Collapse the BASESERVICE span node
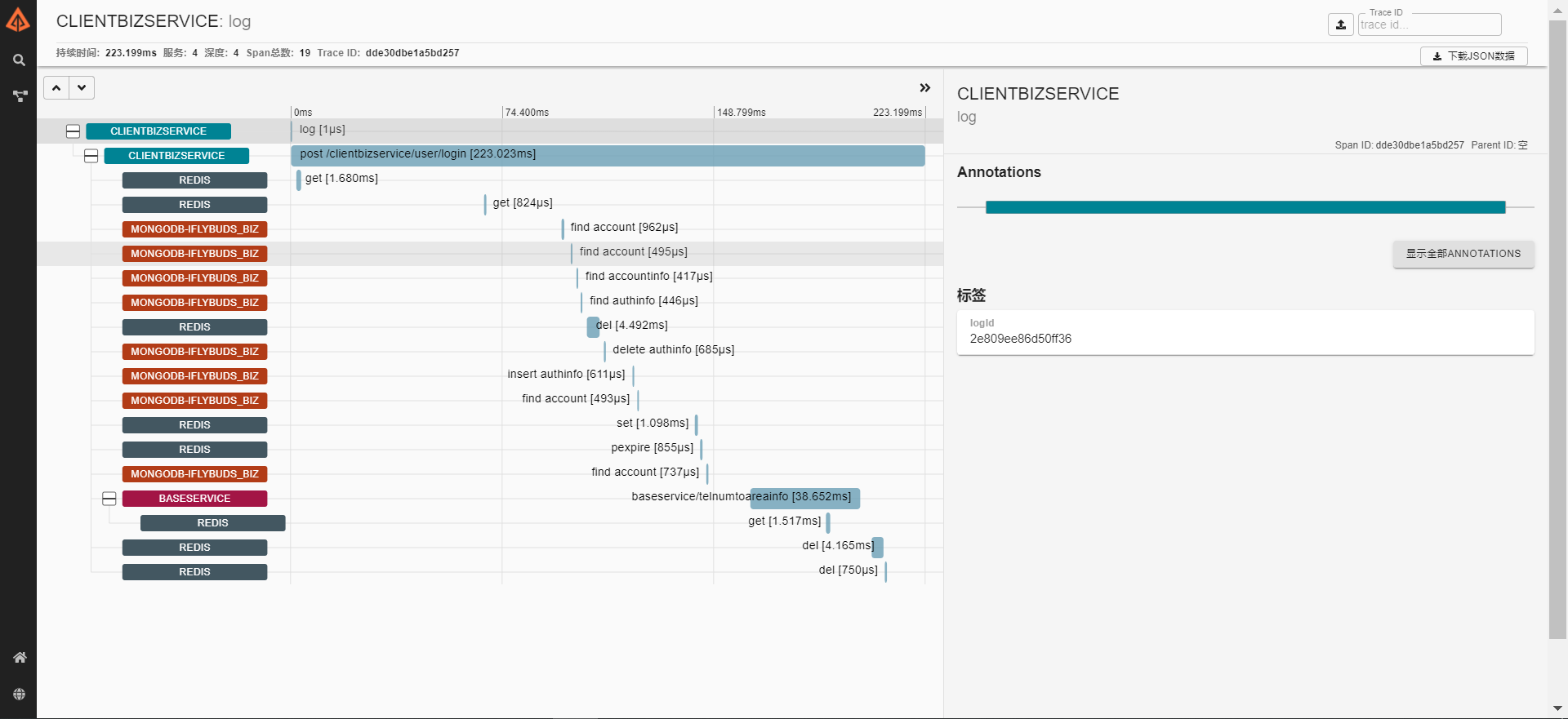This screenshot has width=1568, height=719. [x=109, y=499]
